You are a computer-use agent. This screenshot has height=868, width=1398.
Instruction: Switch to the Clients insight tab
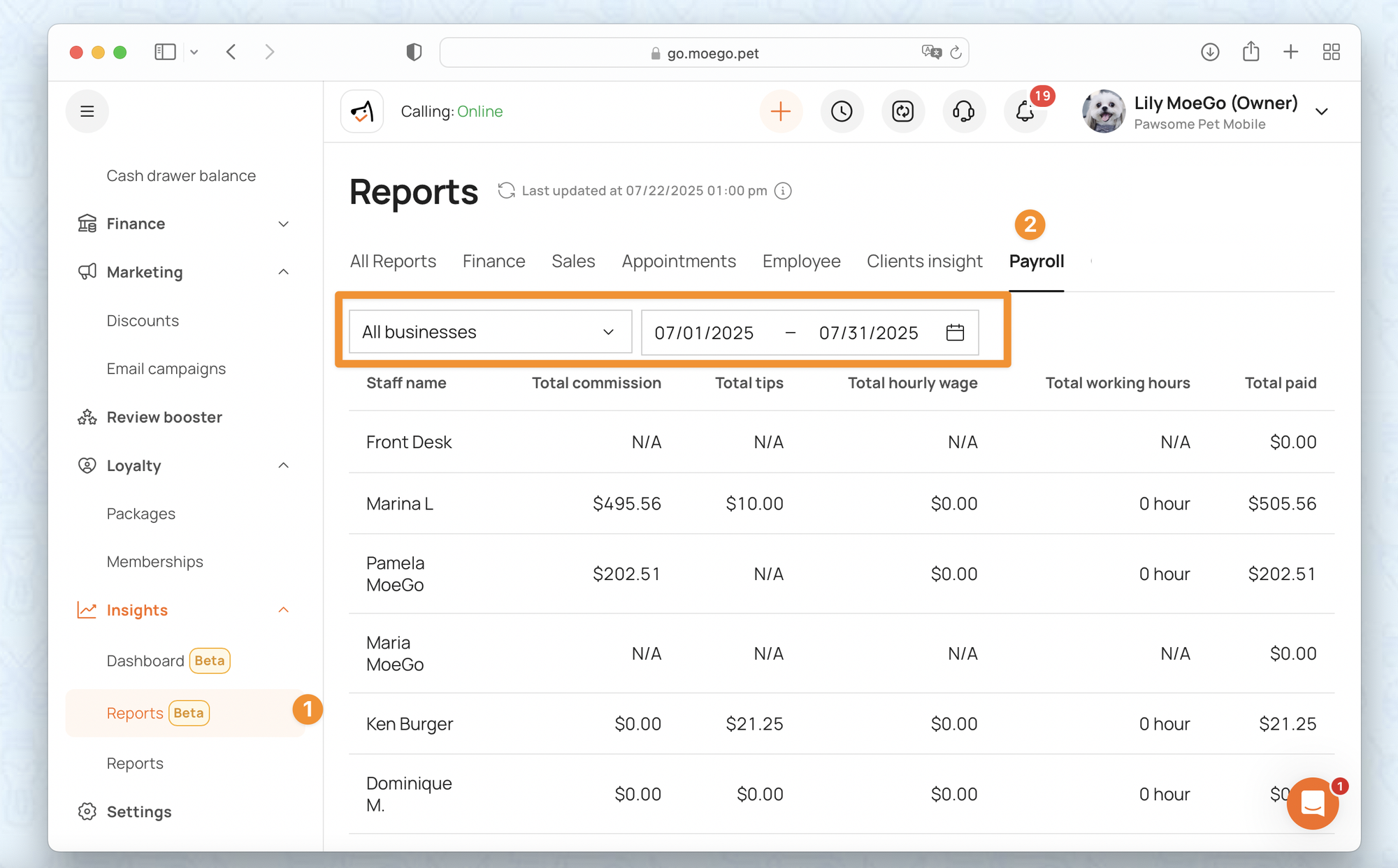click(x=924, y=261)
